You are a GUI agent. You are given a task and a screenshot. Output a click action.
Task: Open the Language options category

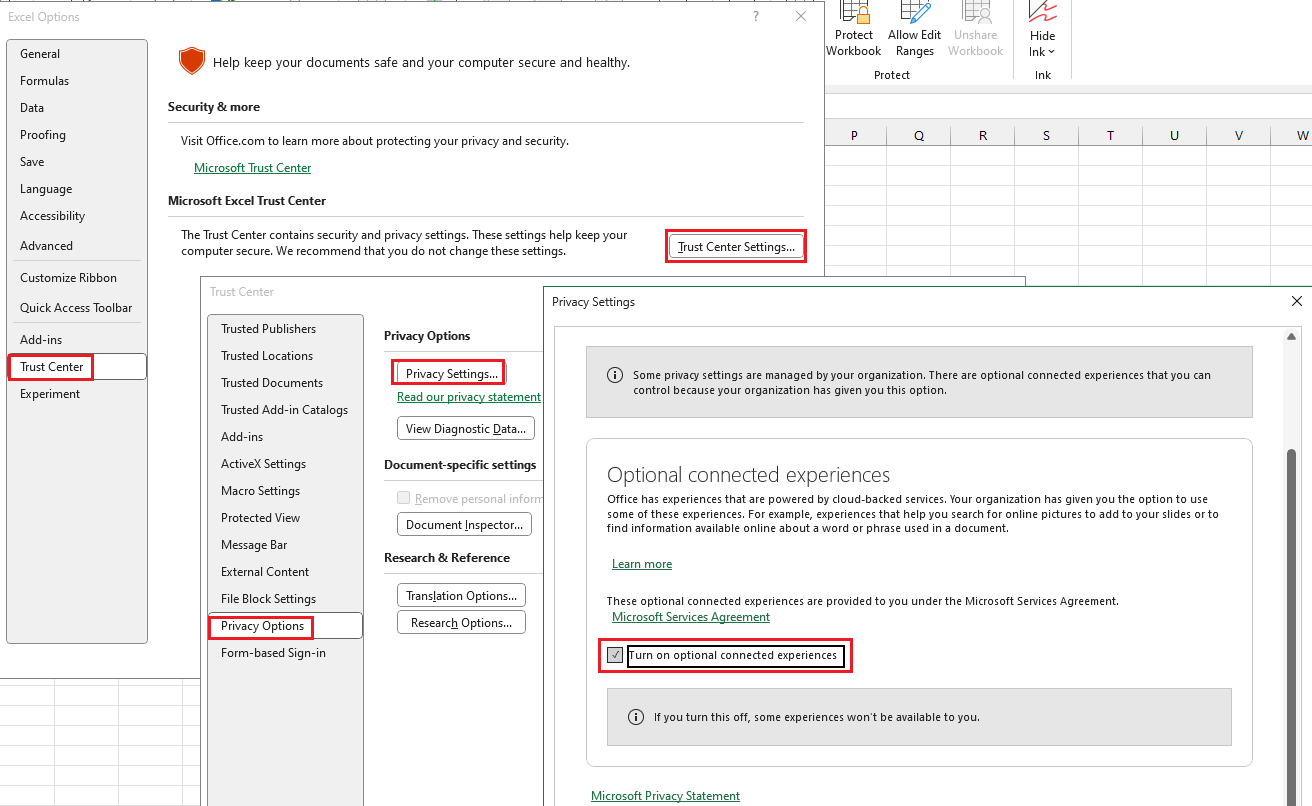(77, 189)
